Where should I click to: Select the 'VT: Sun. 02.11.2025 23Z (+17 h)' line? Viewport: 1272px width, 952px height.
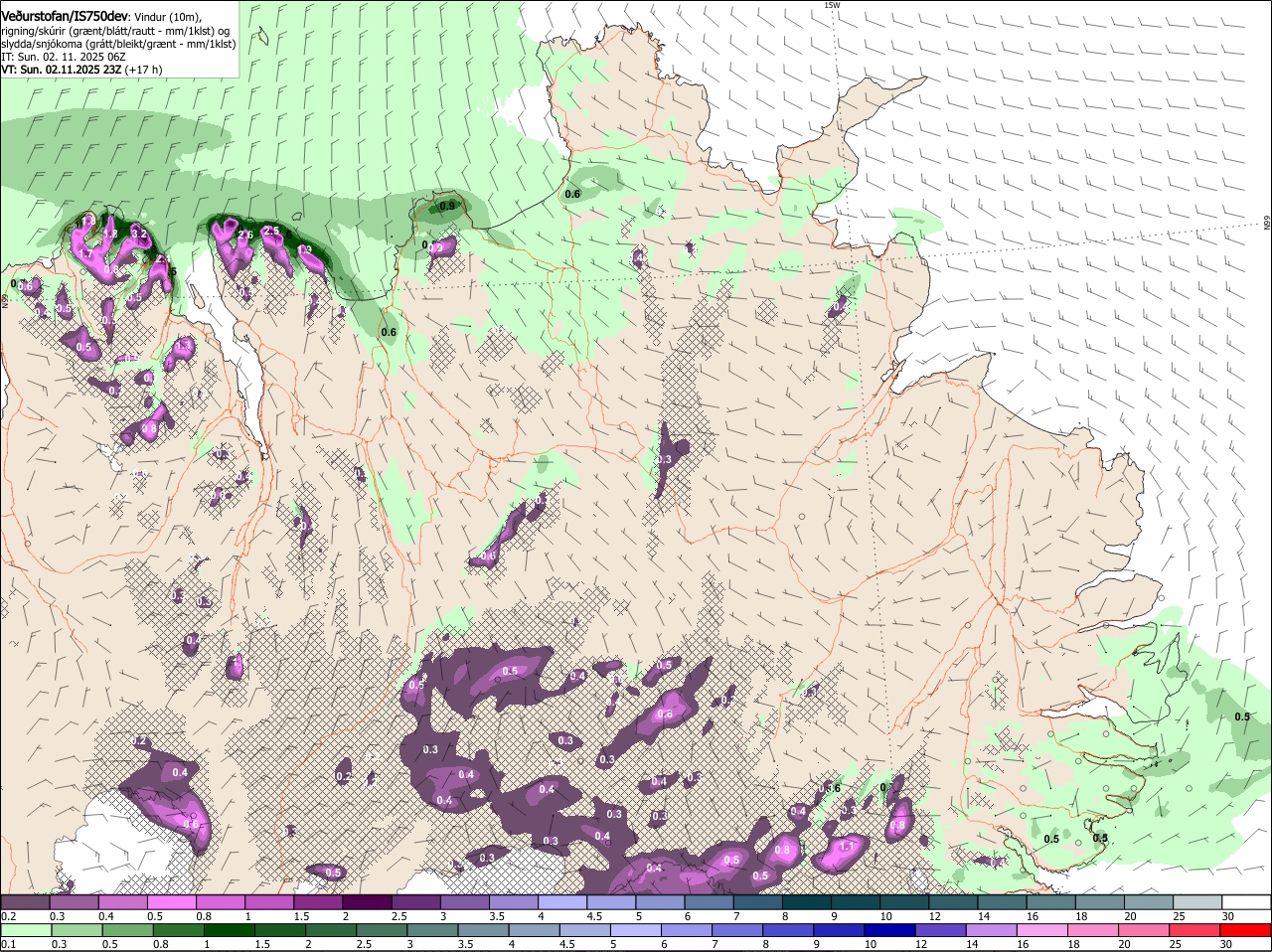(x=81, y=70)
